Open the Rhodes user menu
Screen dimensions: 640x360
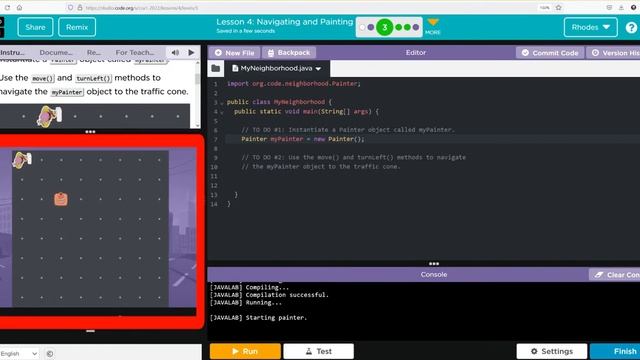(590, 27)
